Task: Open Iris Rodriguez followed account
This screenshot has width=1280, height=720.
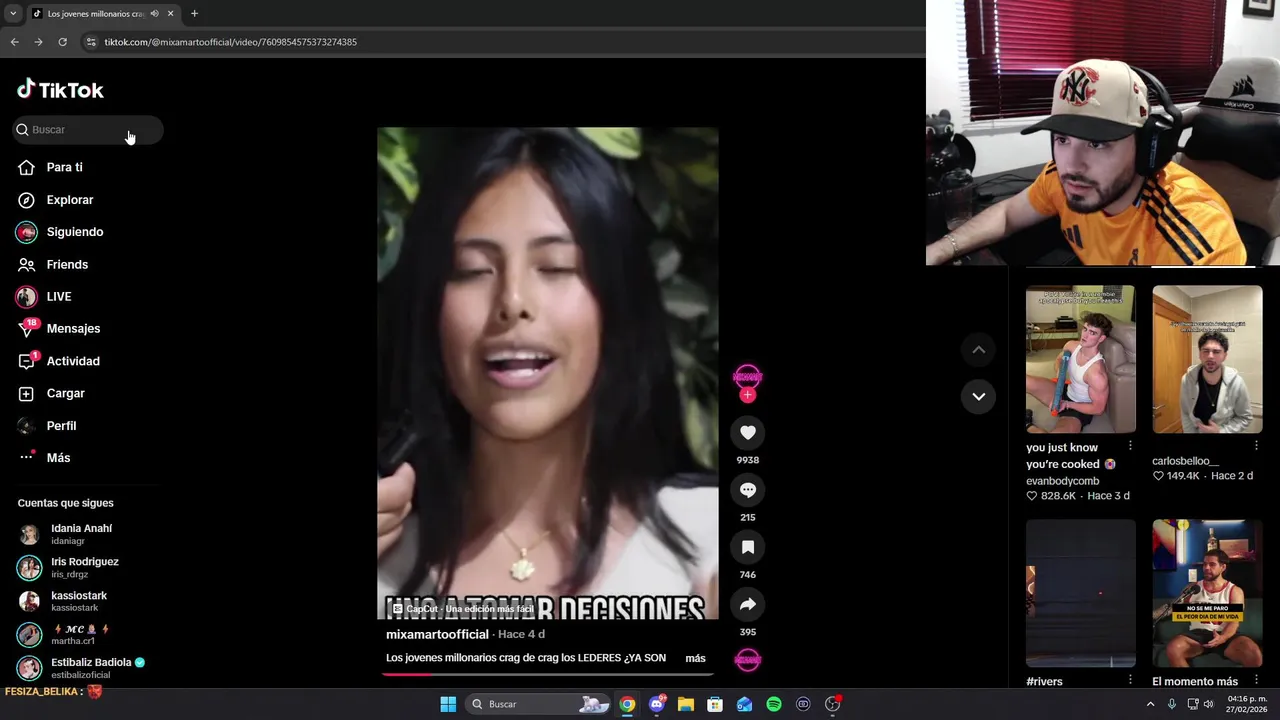Action: 68,568
